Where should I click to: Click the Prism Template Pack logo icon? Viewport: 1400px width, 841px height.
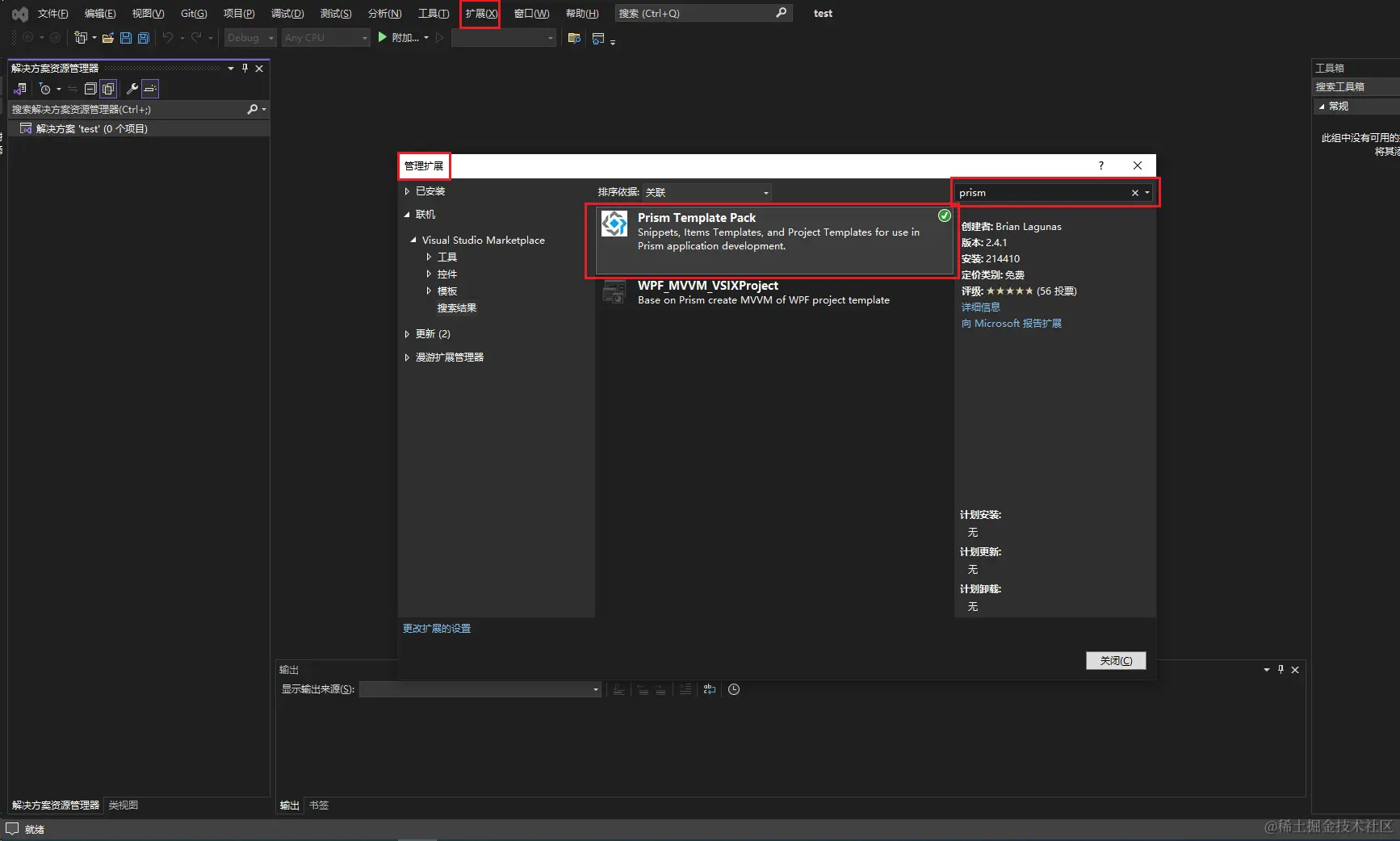[x=614, y=224]
